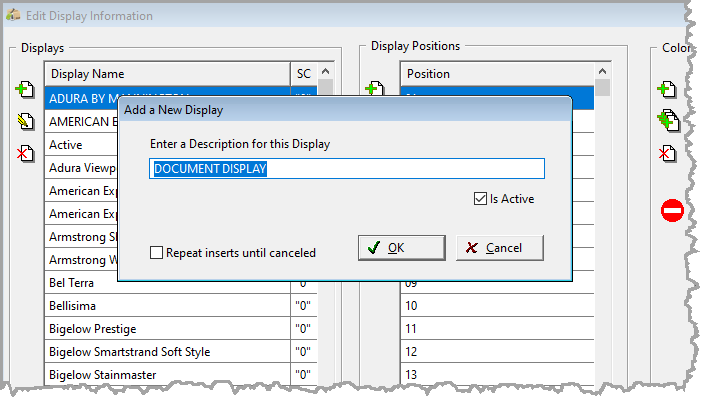Click the Displays list scroll up arrow
This screenshot has width=702, height=399.
[x=325, y=71]
